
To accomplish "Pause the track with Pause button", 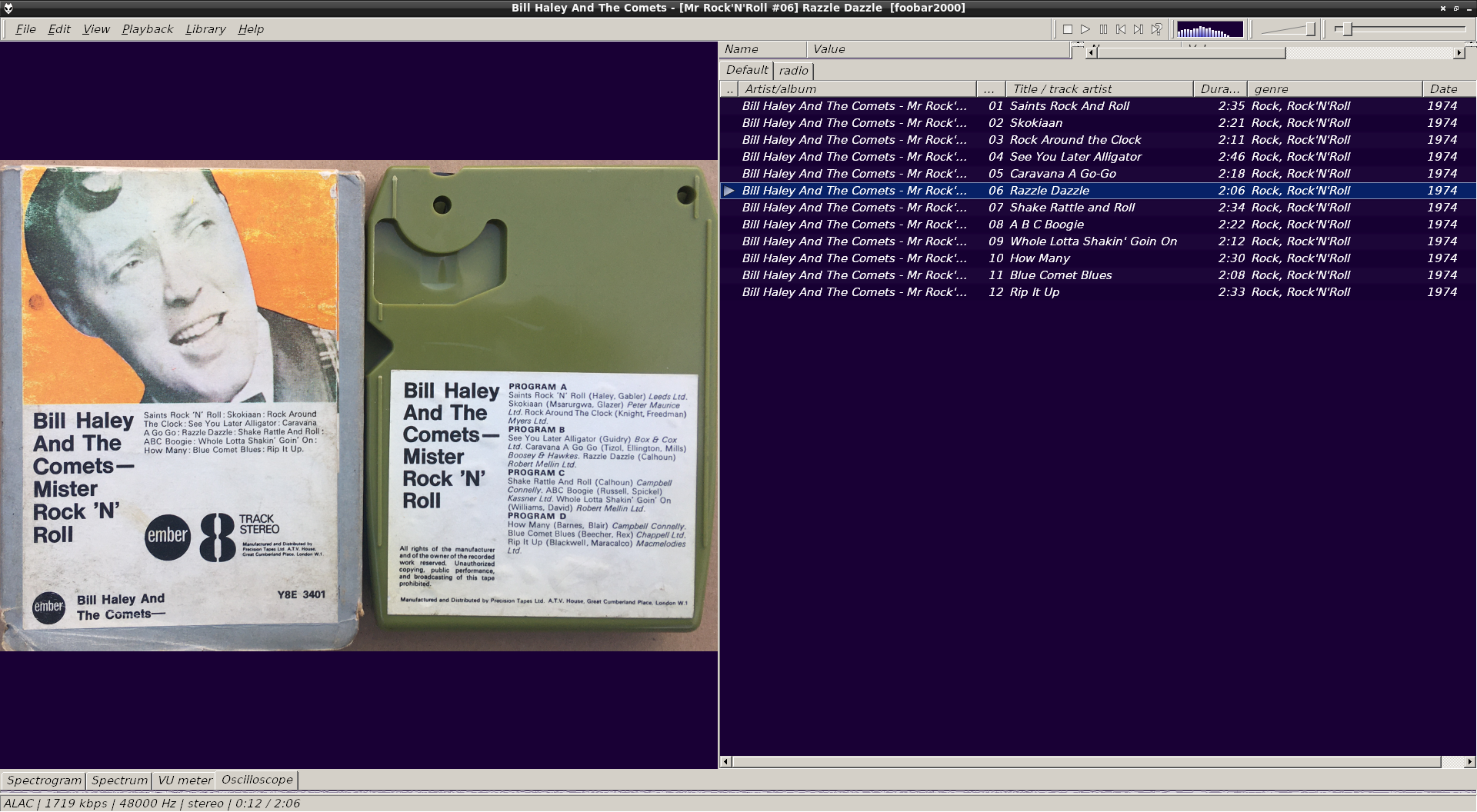I will (x=1103, y=29).
